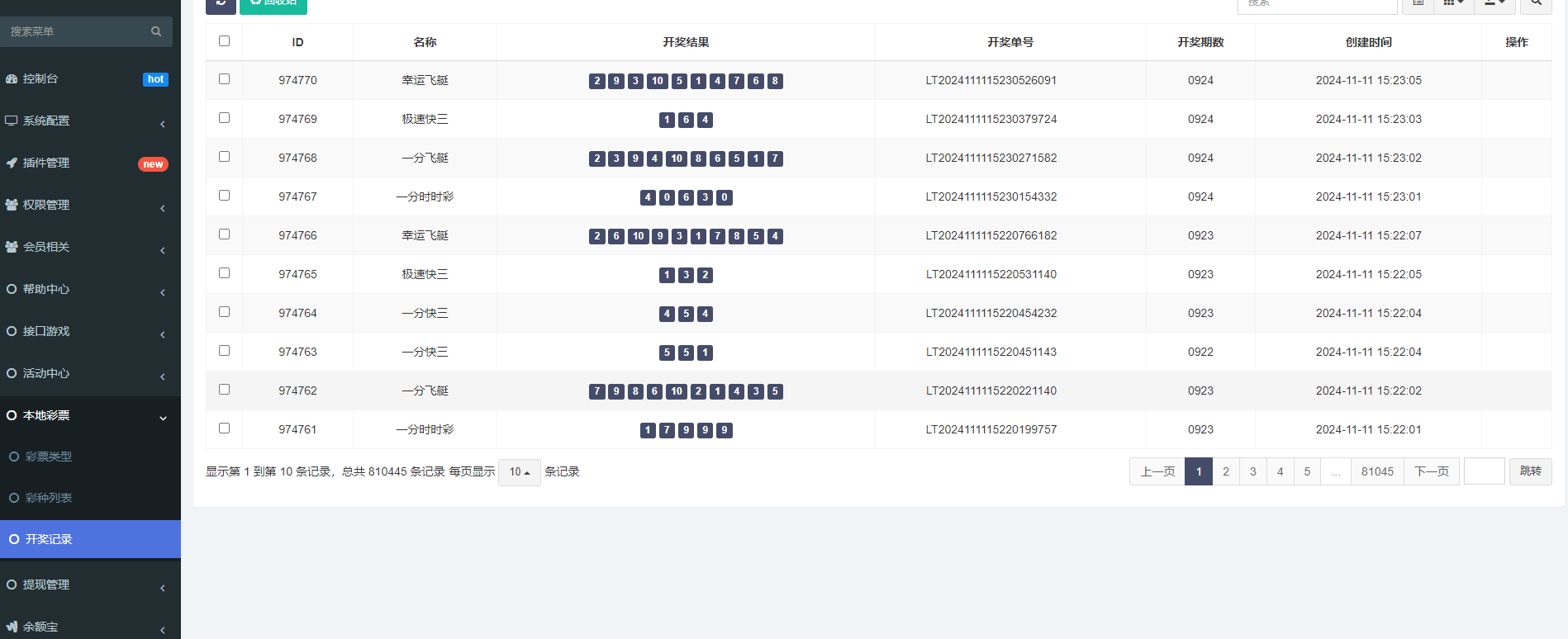Click the circle icon beside 帮助中心
This screenshot has width=1568, height=639.
pos(12,290)
